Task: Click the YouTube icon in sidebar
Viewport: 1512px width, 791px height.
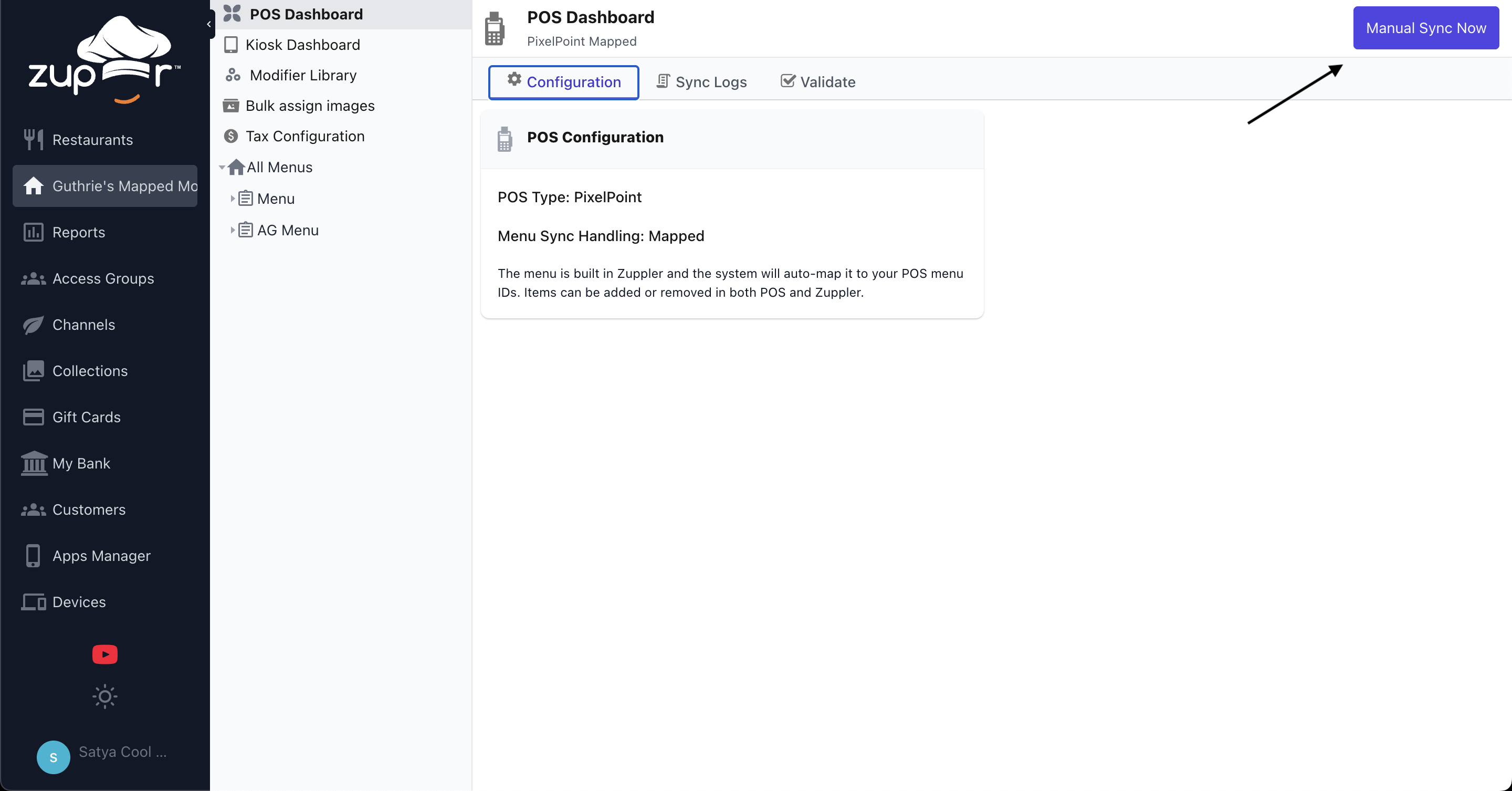Action: (104, 654)
